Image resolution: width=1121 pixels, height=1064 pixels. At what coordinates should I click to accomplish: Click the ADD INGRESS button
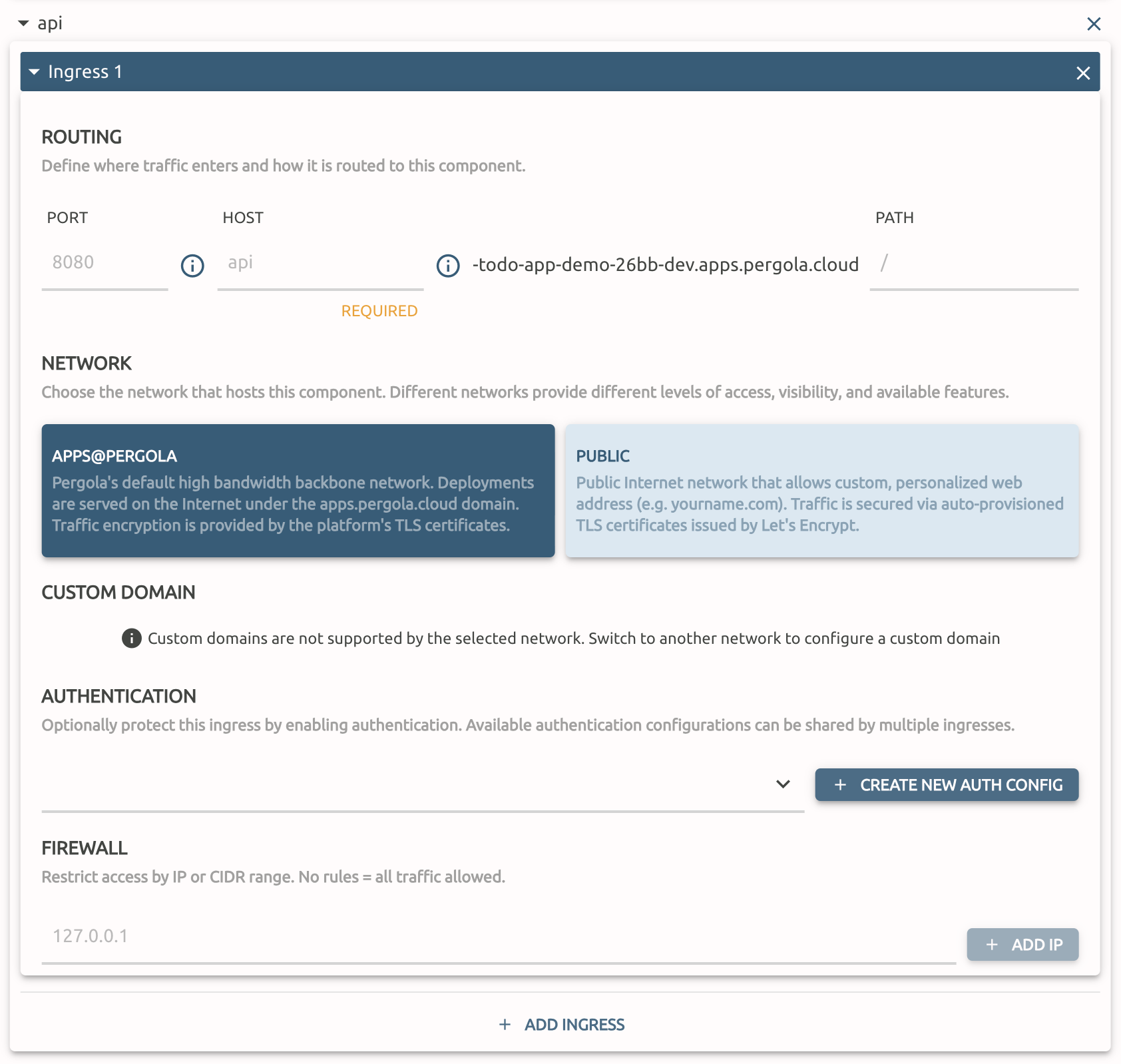pyautogui.click(x=561, y=1025)
